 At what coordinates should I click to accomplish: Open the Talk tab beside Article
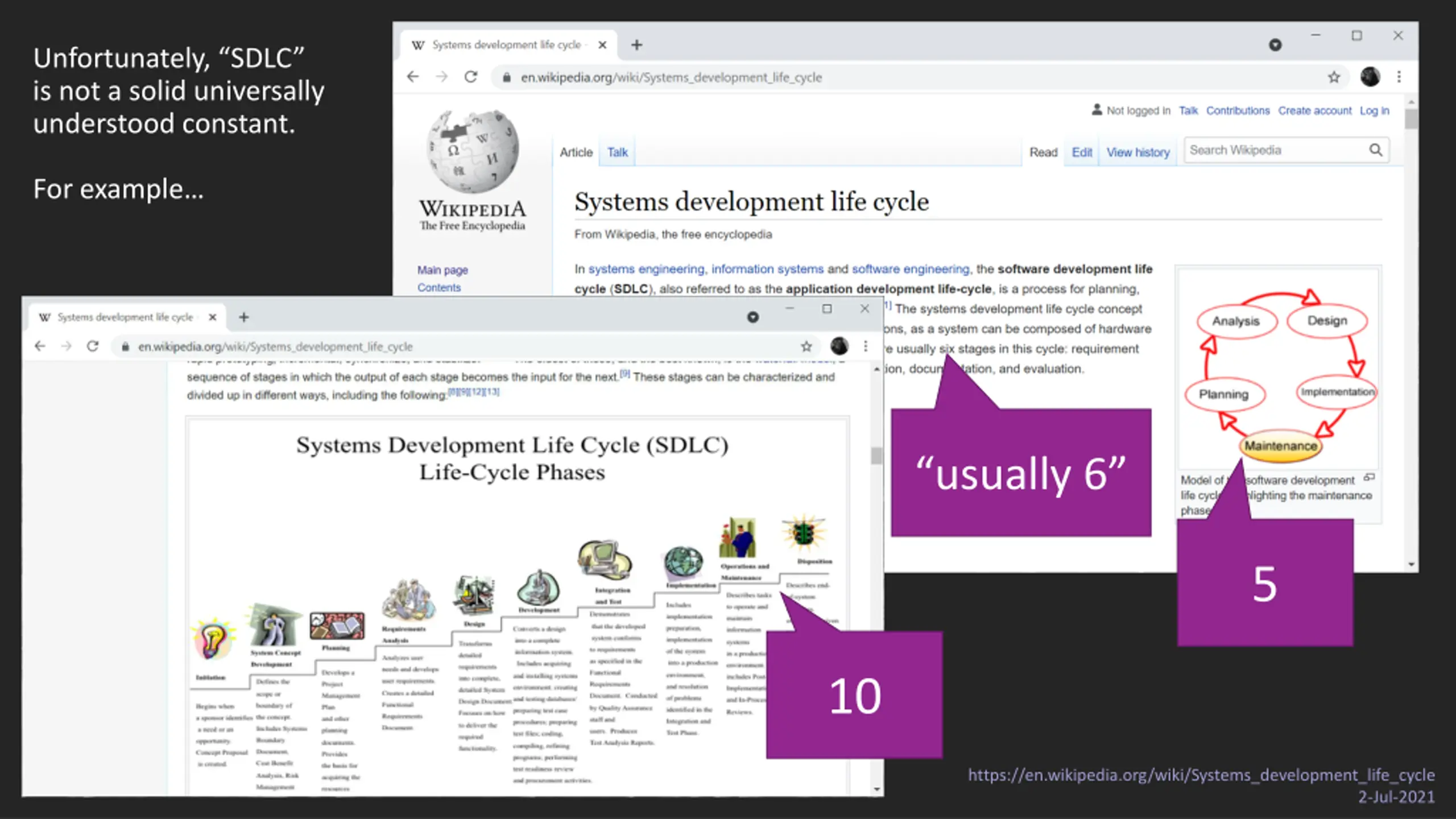click(617, 152)
